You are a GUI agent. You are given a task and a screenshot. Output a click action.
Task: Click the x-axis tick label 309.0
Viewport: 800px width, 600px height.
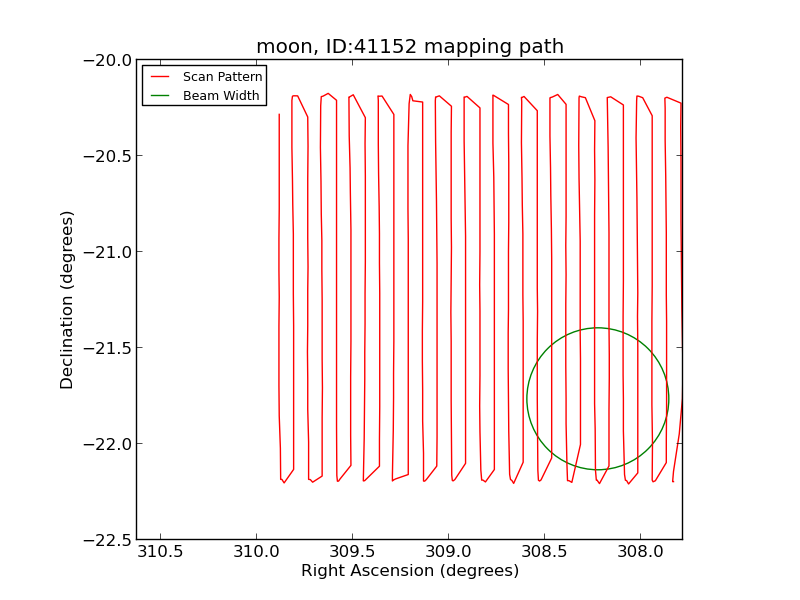tap(448, 552)
